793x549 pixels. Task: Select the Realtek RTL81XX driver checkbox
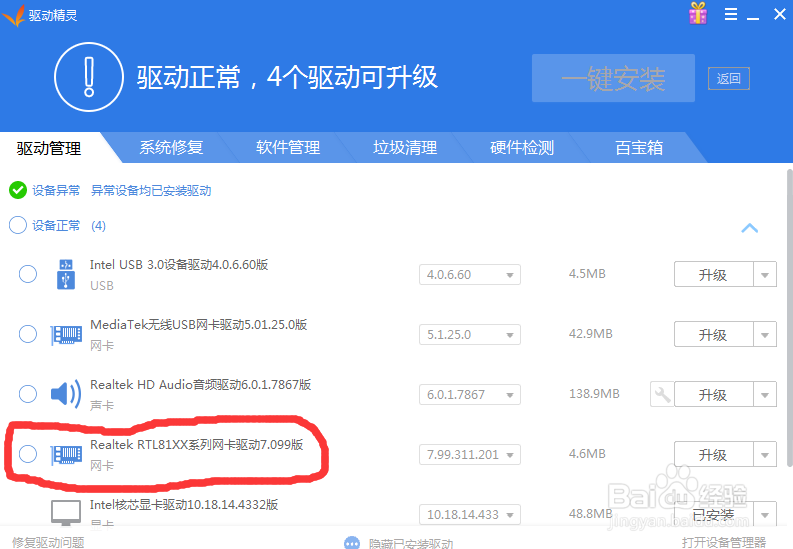click(28, 454)
